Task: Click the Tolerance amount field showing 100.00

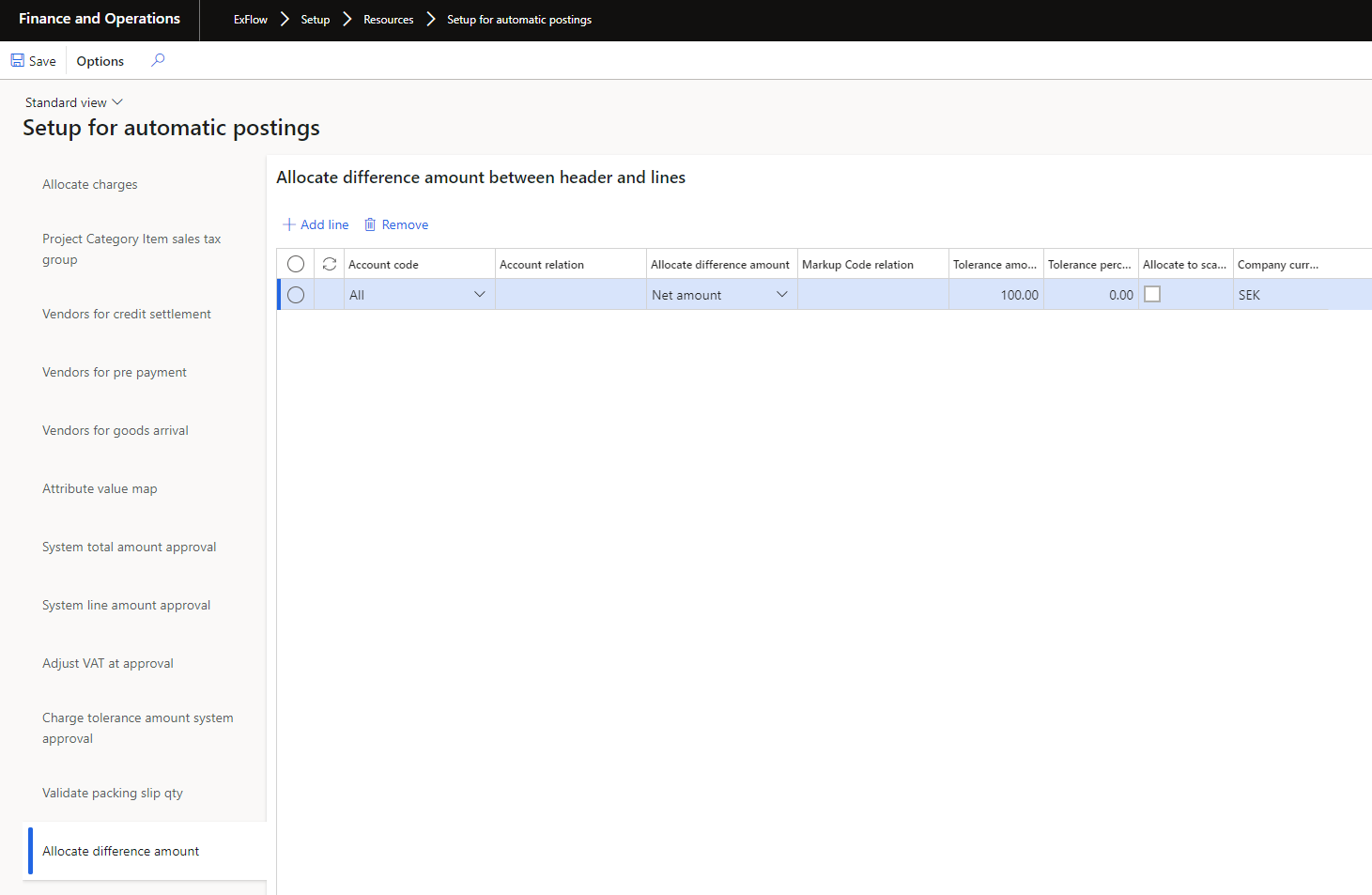Action: (995, 294)
